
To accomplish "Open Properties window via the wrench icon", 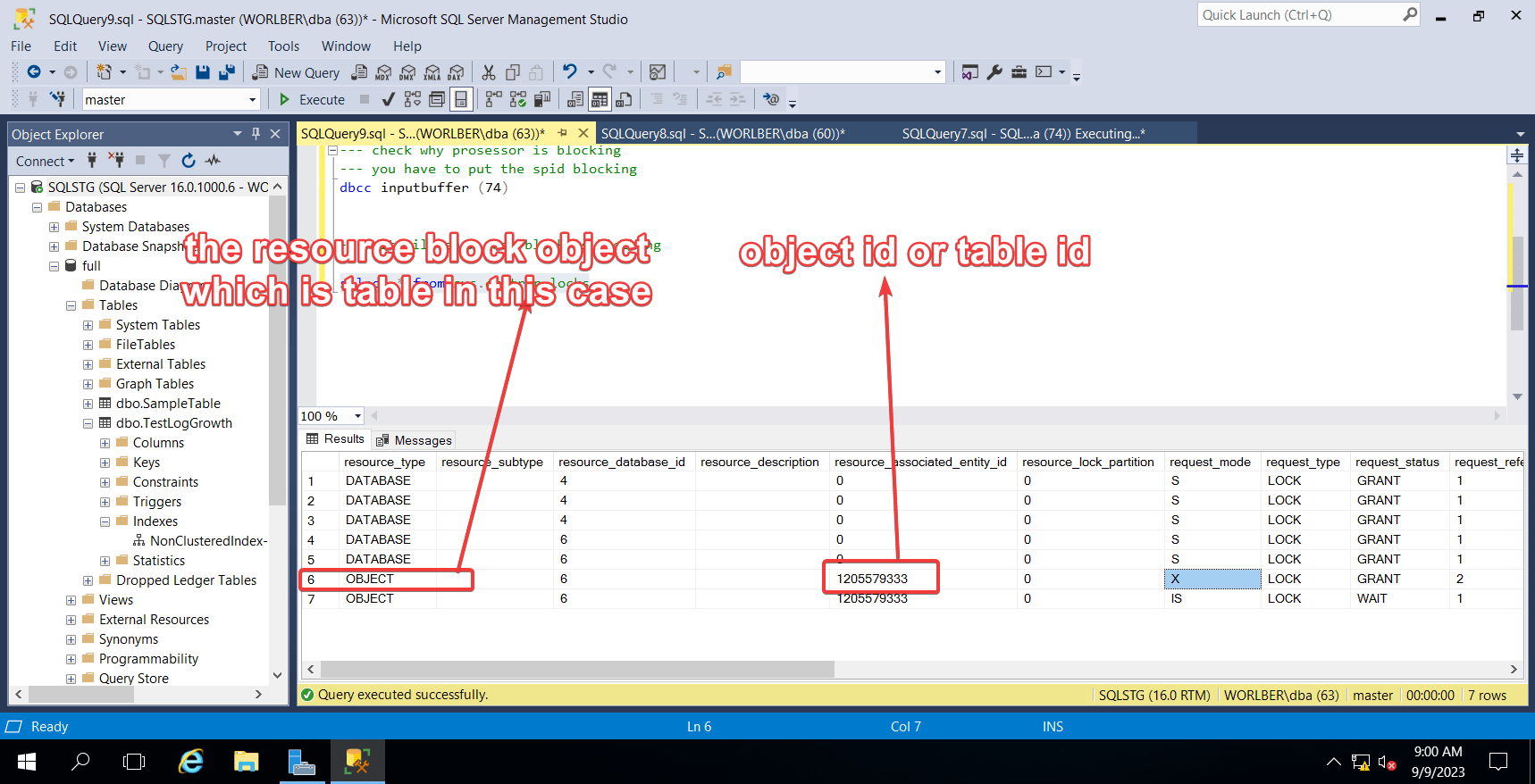I will click(x=994, y=72).
